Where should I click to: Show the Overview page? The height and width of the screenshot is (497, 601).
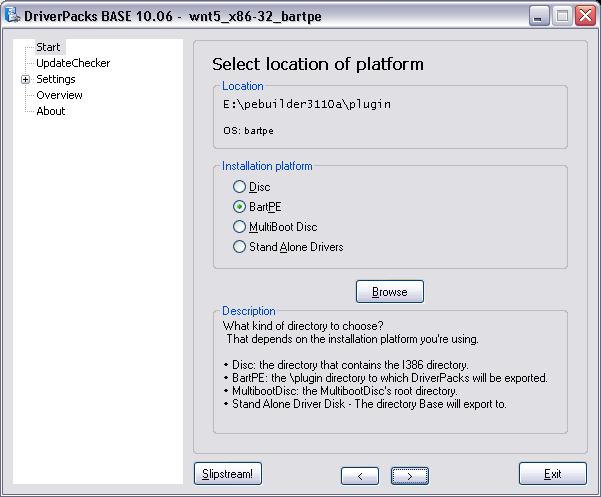pyautogui.click(x=59, y=95)
